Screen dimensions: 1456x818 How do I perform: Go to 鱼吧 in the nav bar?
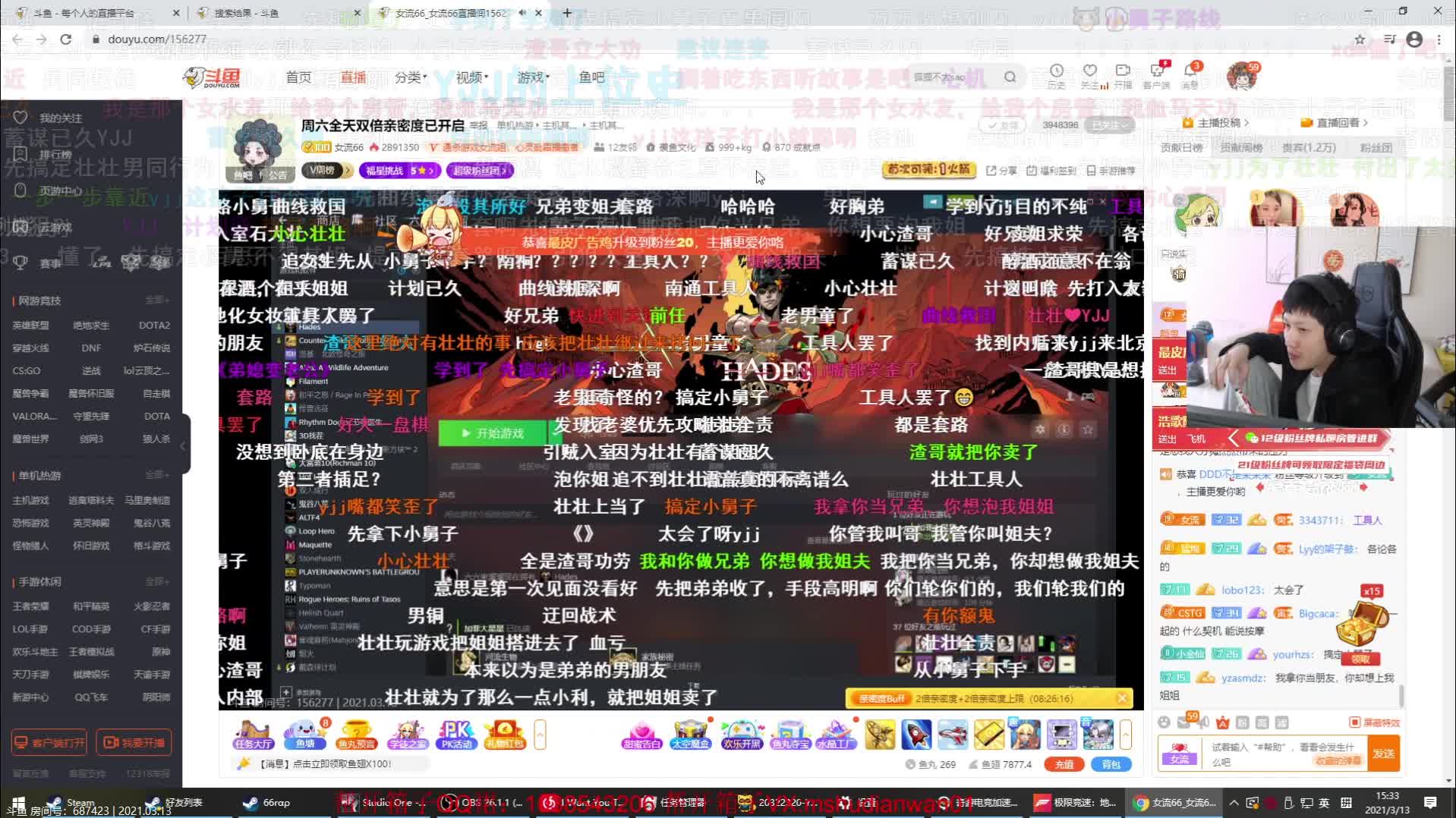click(x=591, y=77)
